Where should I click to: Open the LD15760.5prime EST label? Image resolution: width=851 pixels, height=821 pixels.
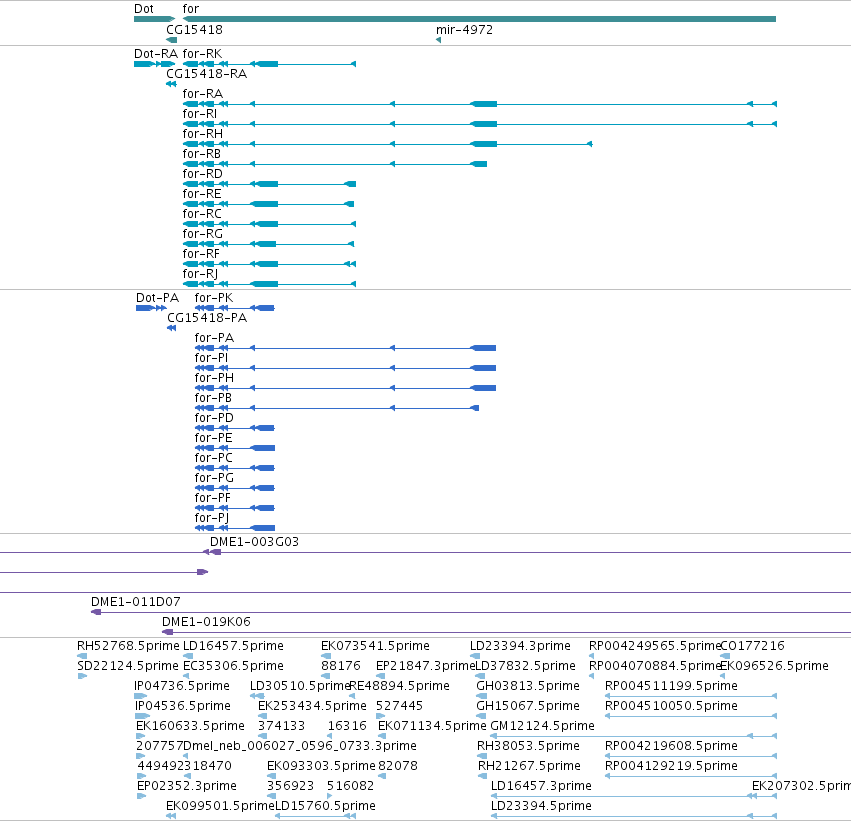325,806
